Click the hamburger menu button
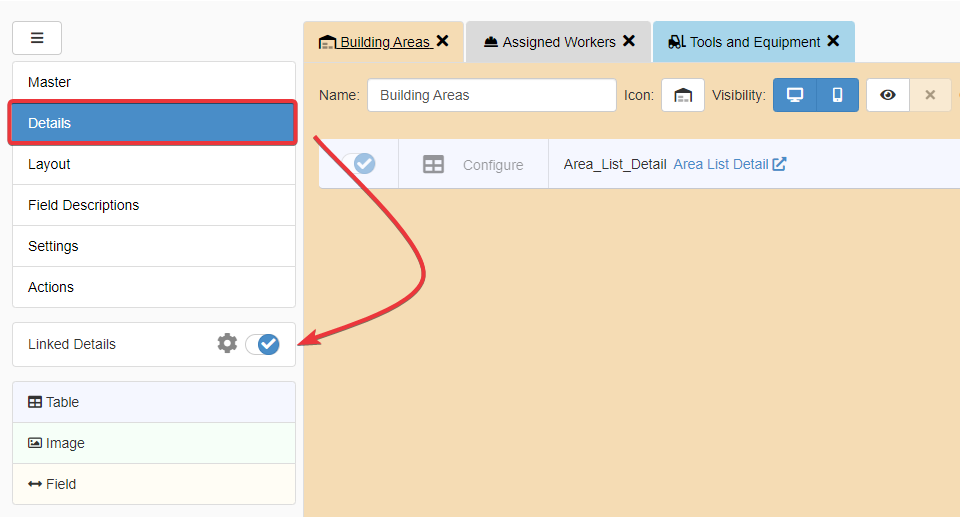Viewport: 960px width, 517px height. click(x=37, y=38)
